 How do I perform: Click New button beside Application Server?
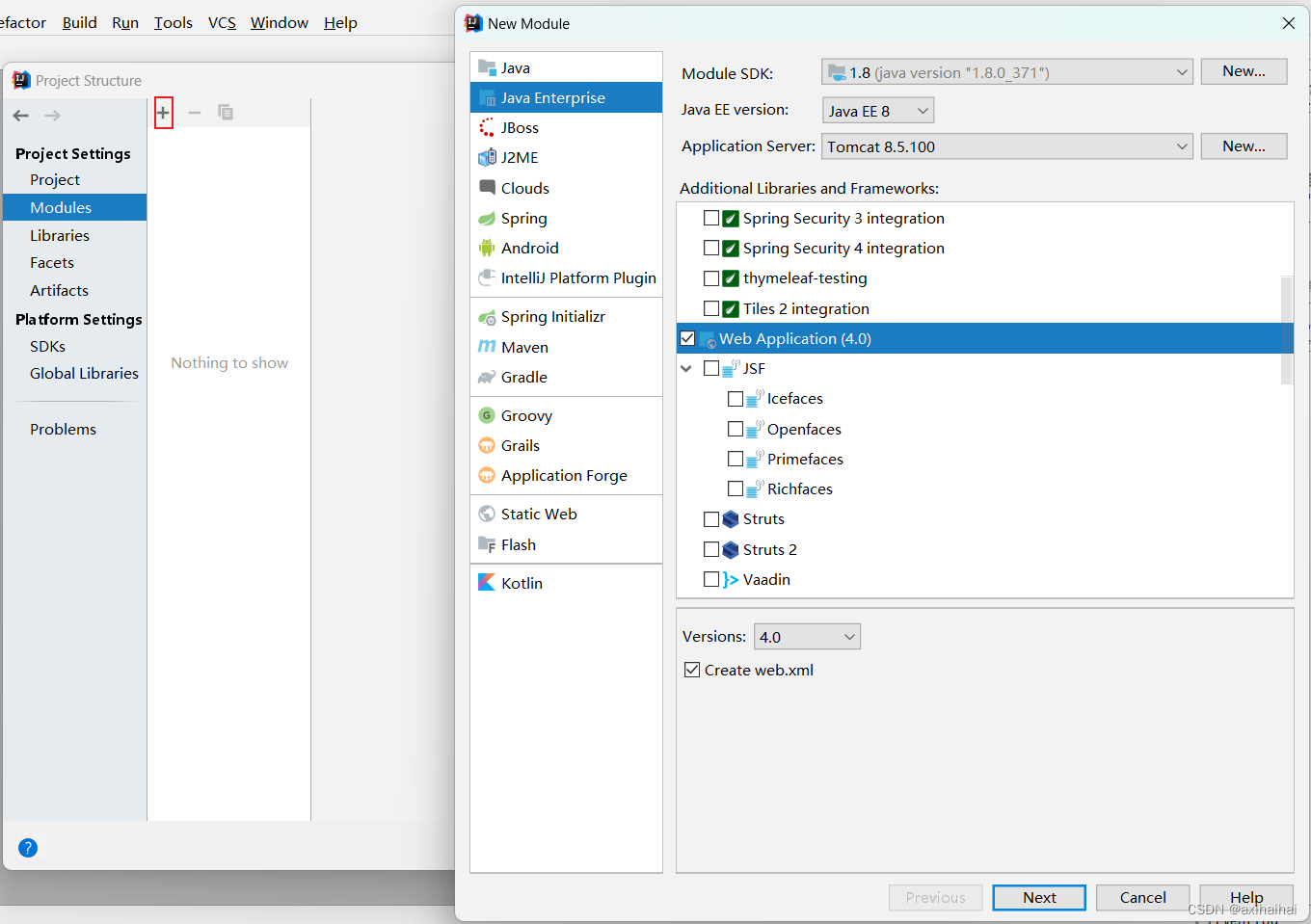[1244, 146]
